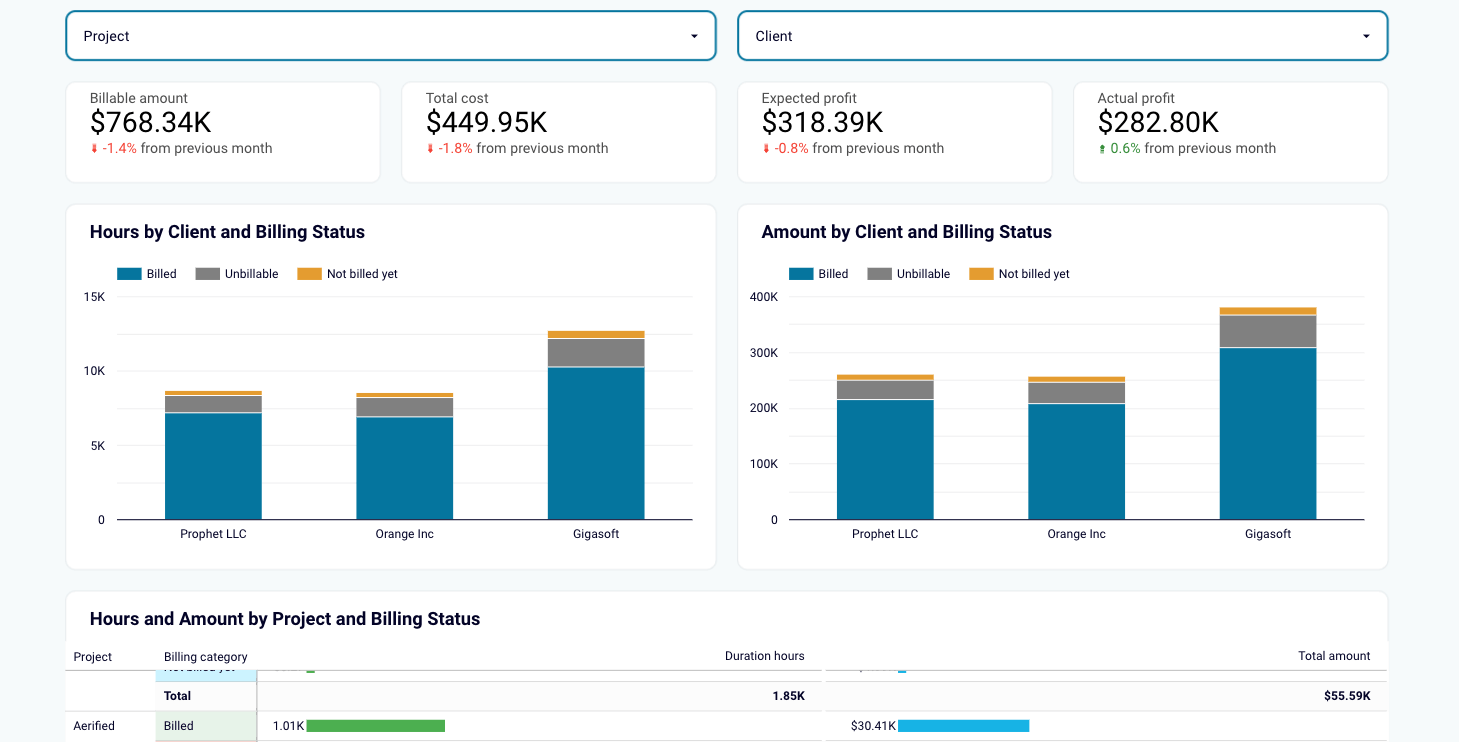The image size is (1459, 742).
Task: Click the red decrease arrow on Billable amount card
Action: coord(95,148)
